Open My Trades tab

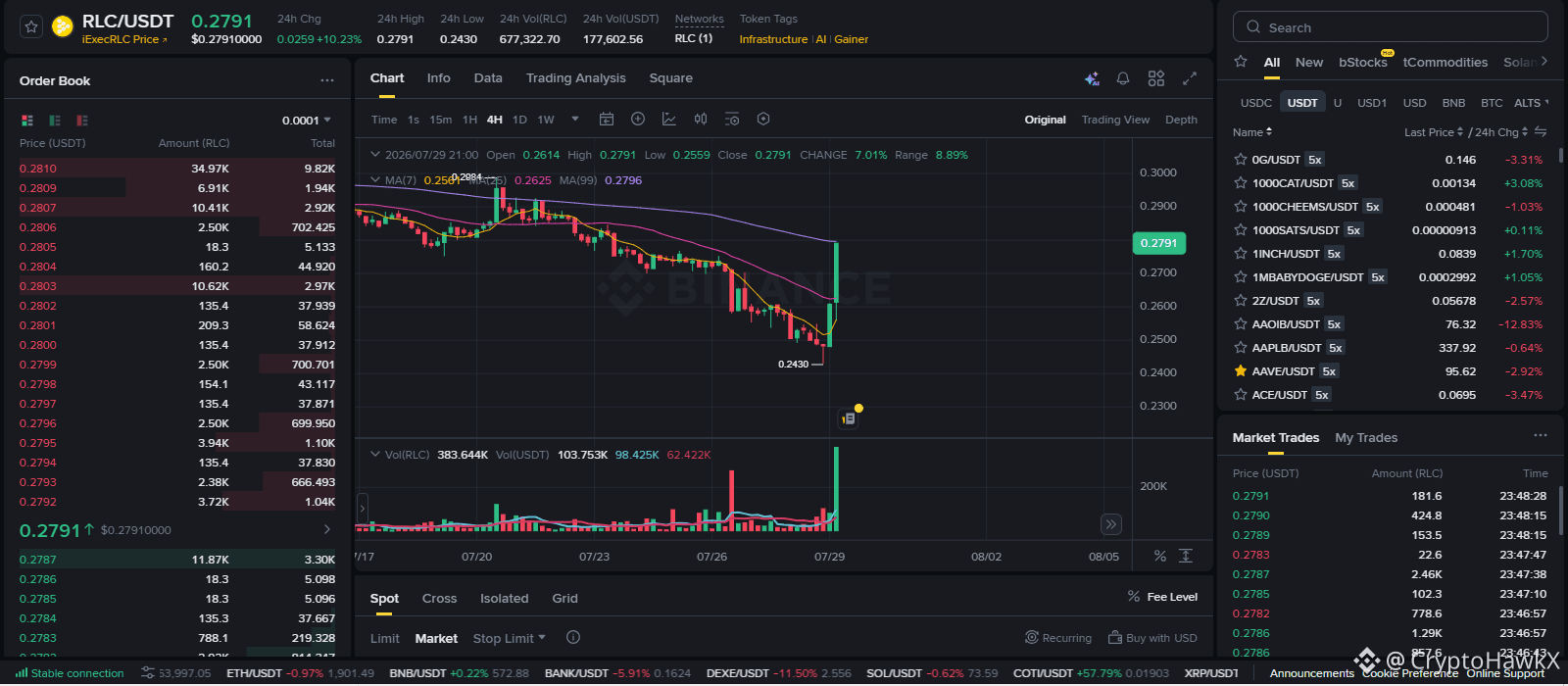coord(1366,437)
